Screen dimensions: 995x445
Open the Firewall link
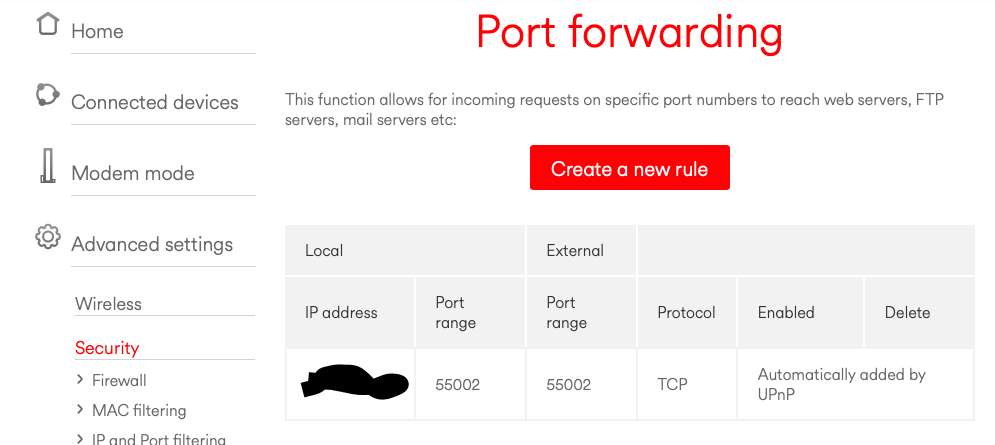pyautogui.click(x=119, y=380)
